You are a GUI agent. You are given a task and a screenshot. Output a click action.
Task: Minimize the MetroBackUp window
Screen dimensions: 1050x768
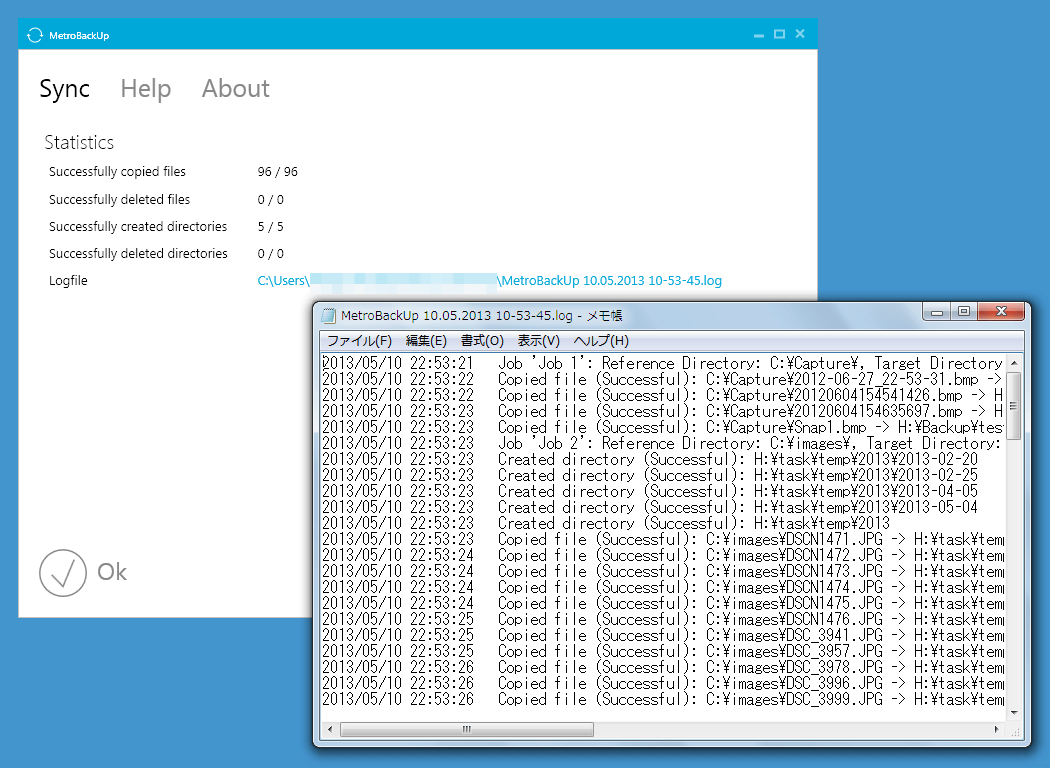tap(759, 34)
